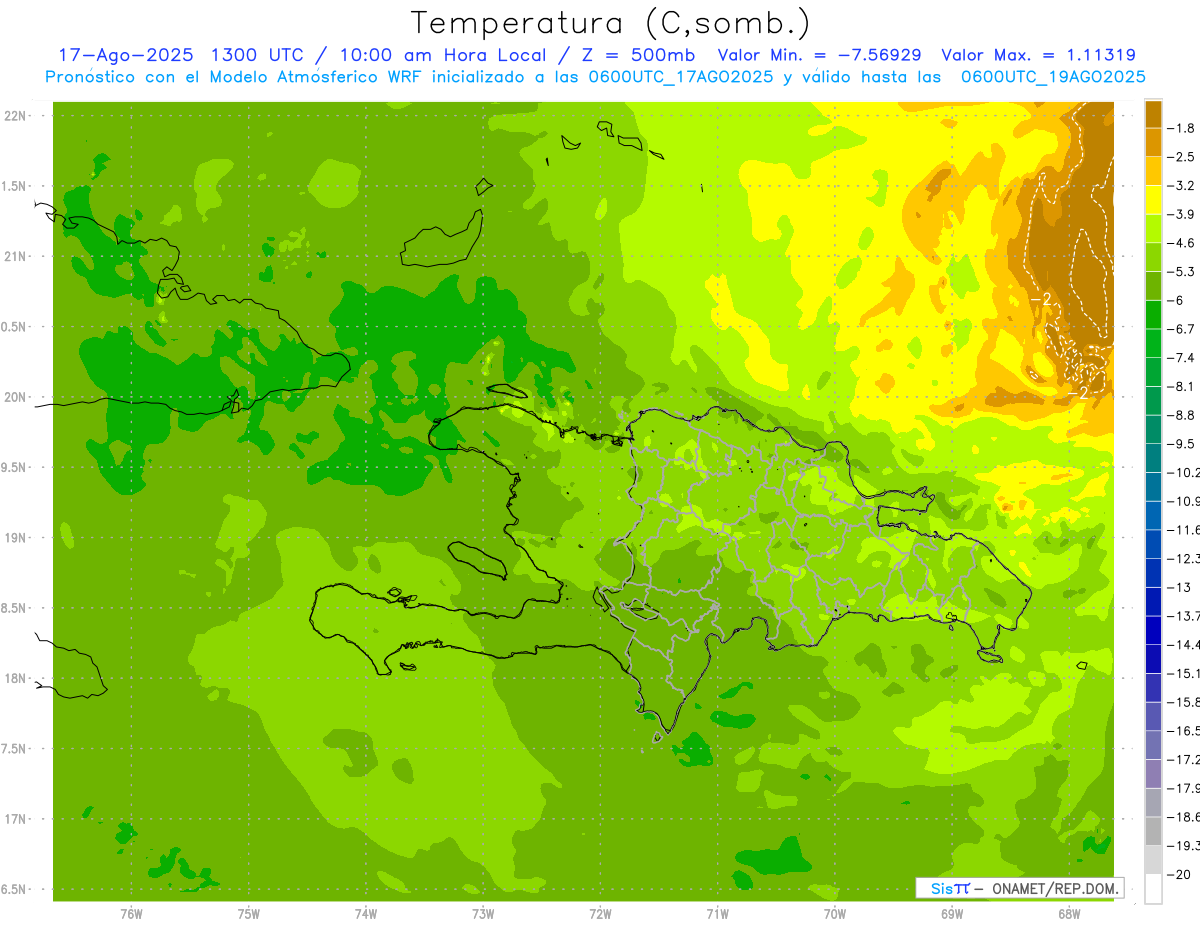The height and width of the screenshot is (927, 1200).
Task: Click the '71W' longitude label
Action: (717, 914)
